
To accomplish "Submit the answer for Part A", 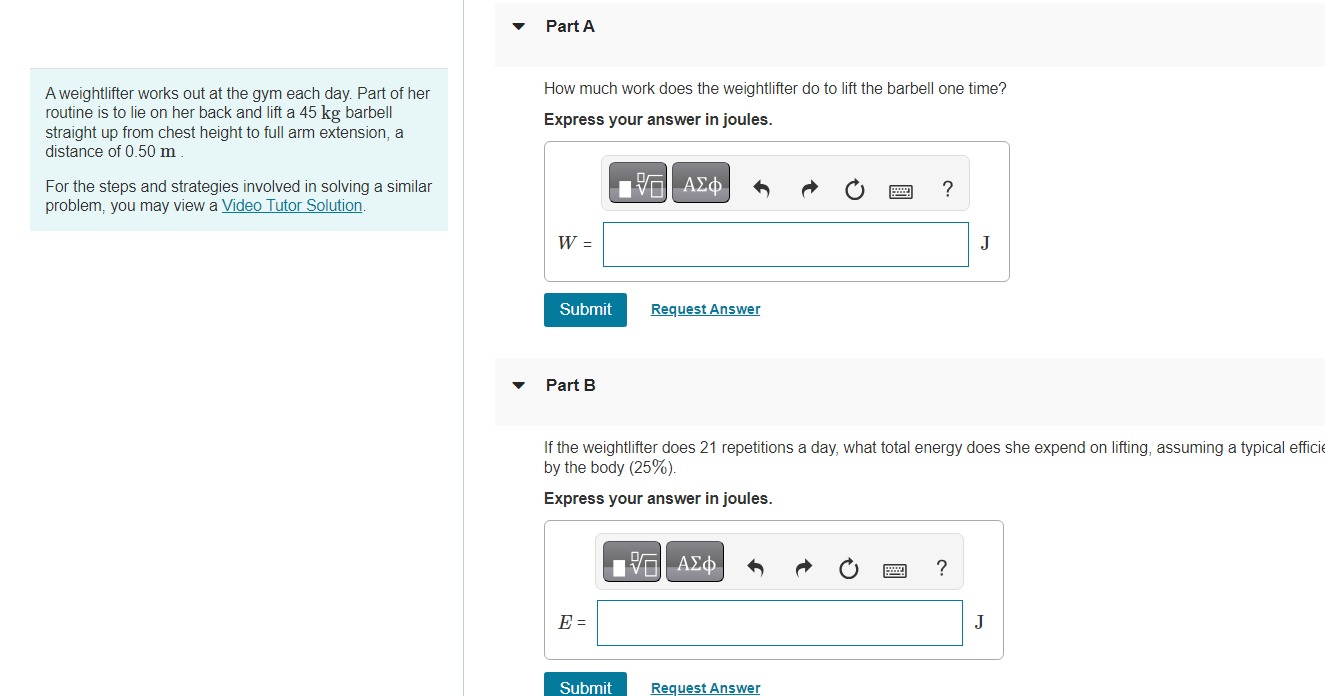I will click(584, 309).
